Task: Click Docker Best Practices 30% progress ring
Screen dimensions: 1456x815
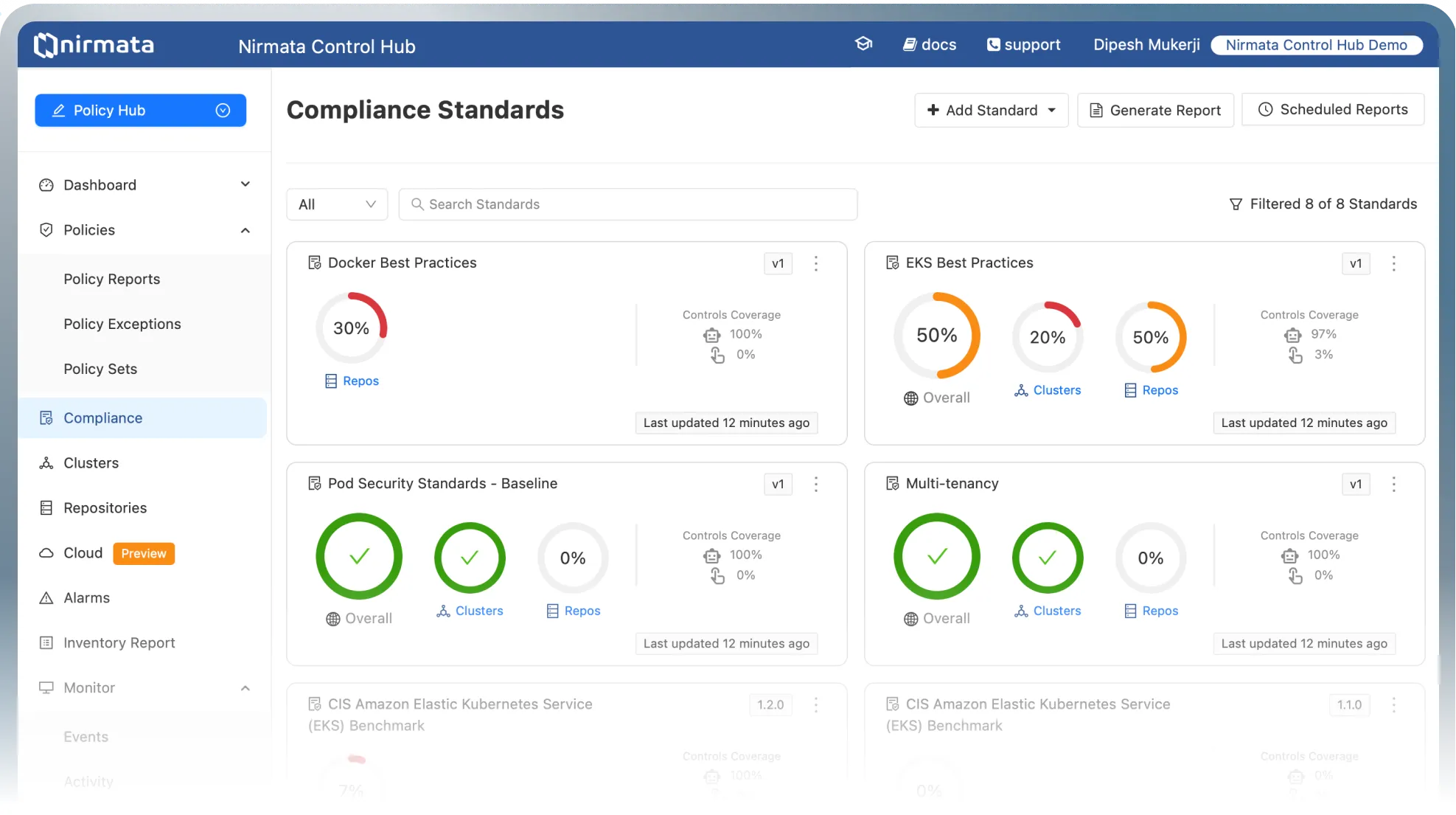Action: point(352,328)
